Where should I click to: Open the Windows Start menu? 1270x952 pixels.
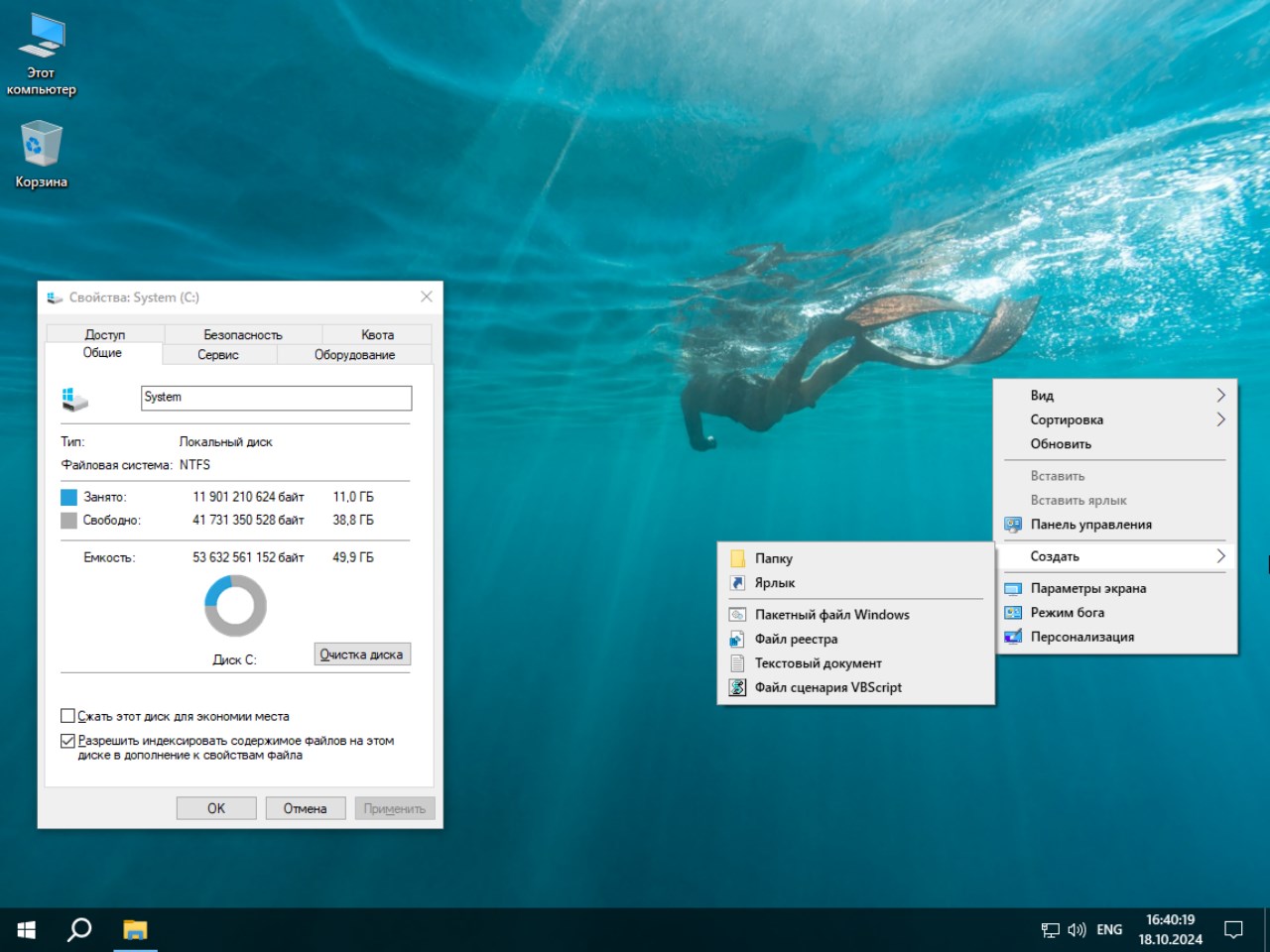(x=27, y=929)
